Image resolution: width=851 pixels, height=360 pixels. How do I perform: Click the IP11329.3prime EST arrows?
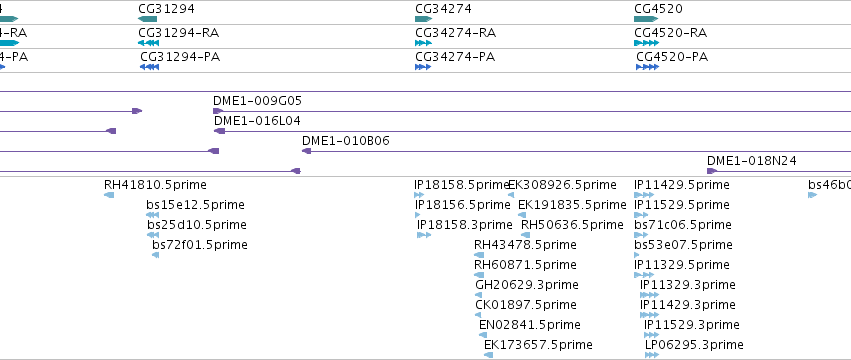649,295
